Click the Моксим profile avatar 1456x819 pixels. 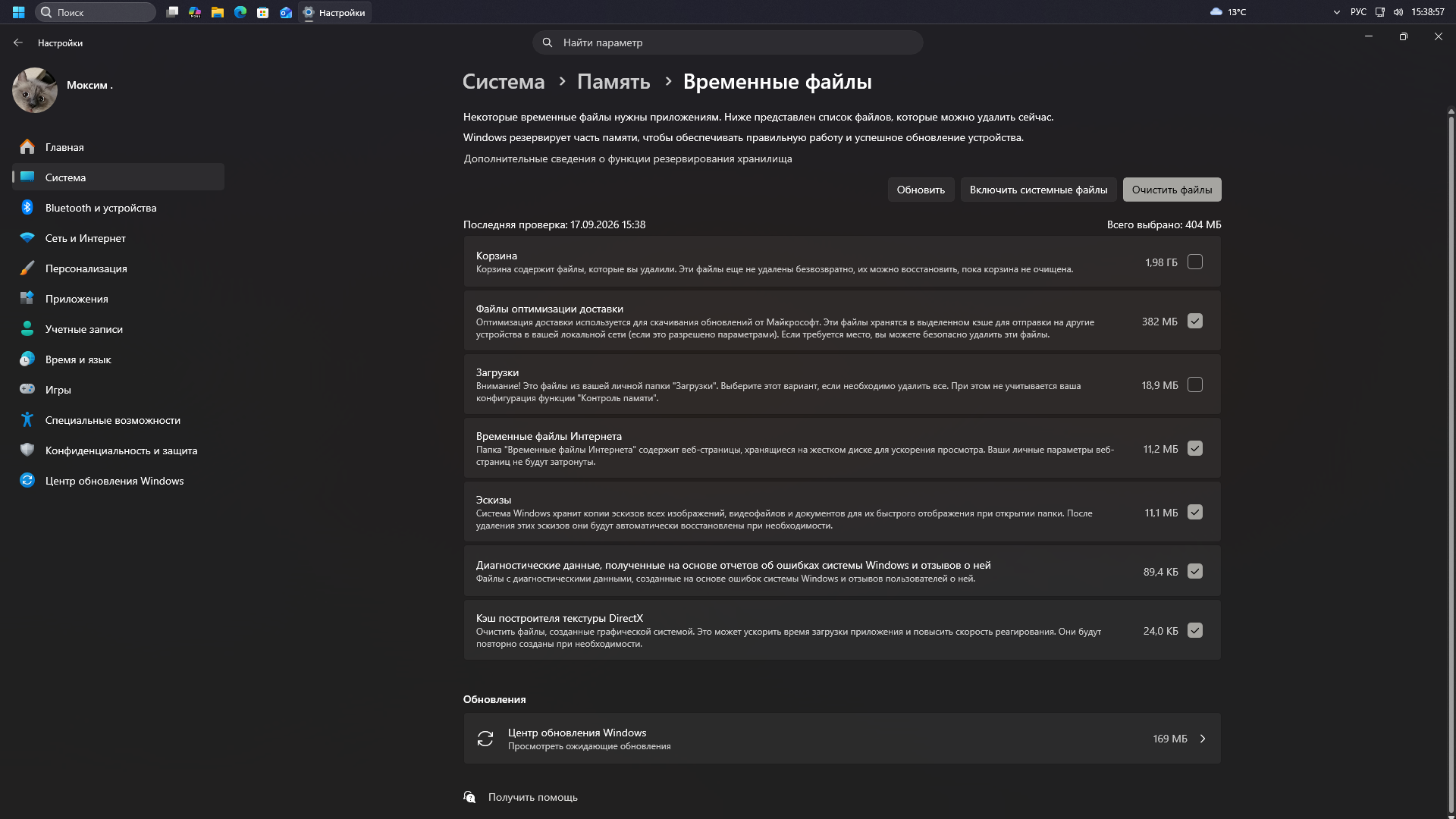click(x=35, y=90)
